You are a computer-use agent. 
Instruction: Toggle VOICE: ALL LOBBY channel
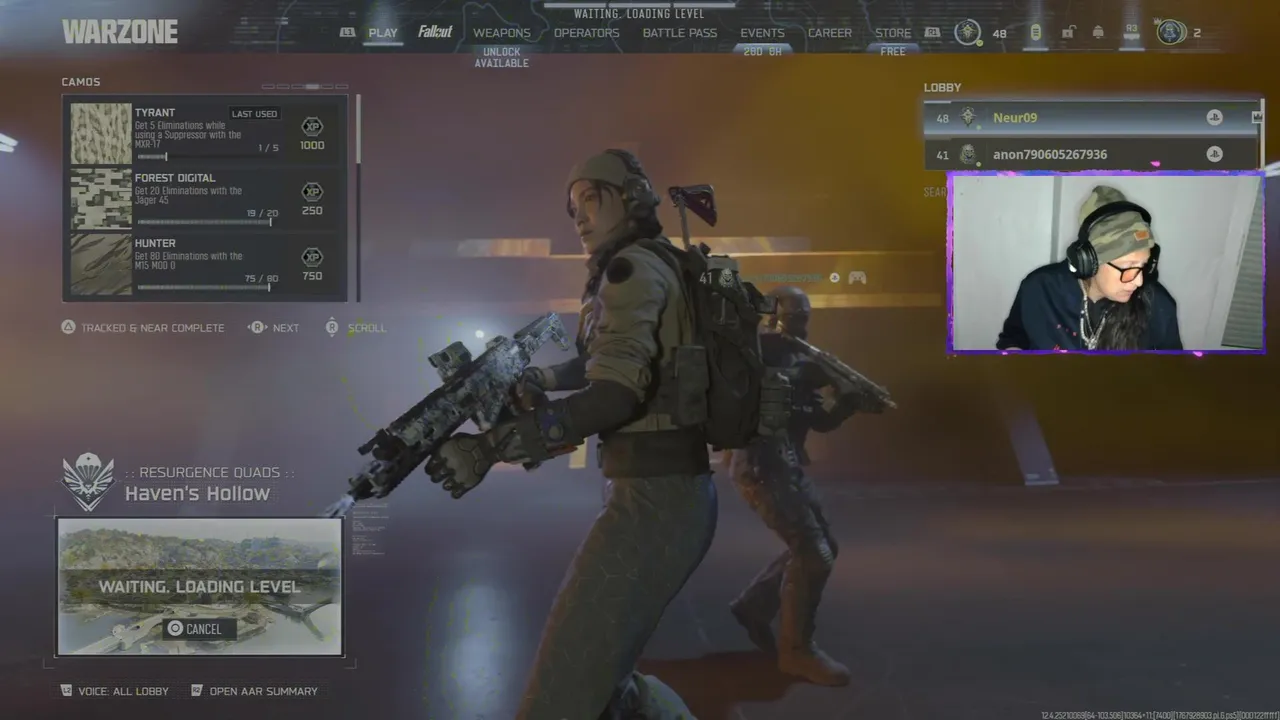coord(124,691)
